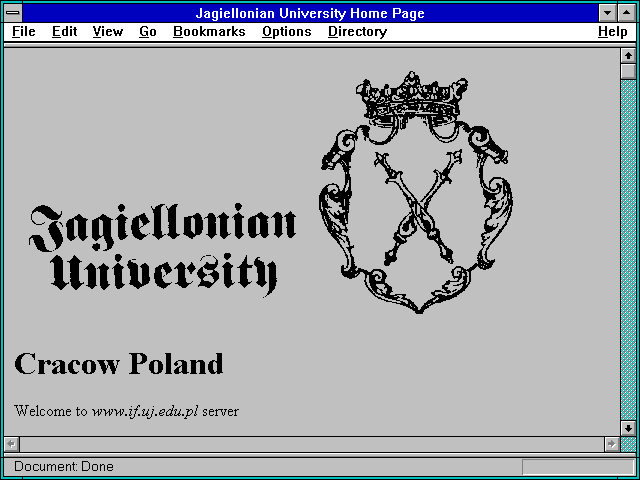Viewport: 640px width, 480px height.
Task: Open the Options menu
Action: coord(287,32)
